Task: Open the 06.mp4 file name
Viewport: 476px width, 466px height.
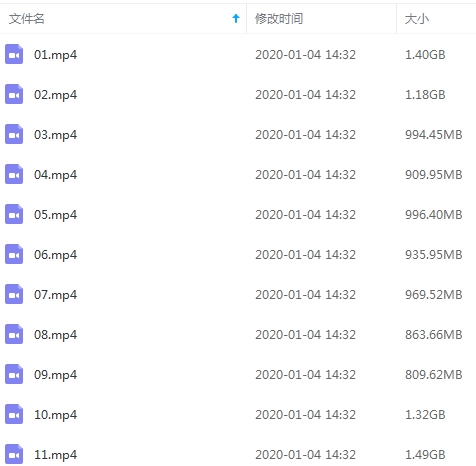Action: 55,255
